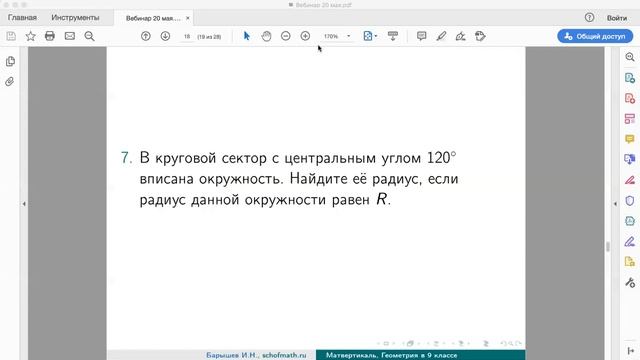The height and width of the screenshot is (360, 640).
Task: Collapse the right tools pane arrow
Action: 615,204
